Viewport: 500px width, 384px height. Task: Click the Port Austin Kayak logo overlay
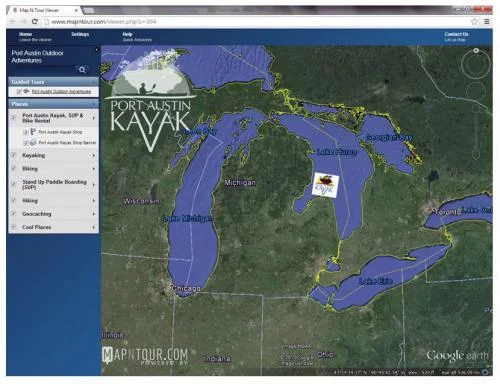tap(150, 100)
